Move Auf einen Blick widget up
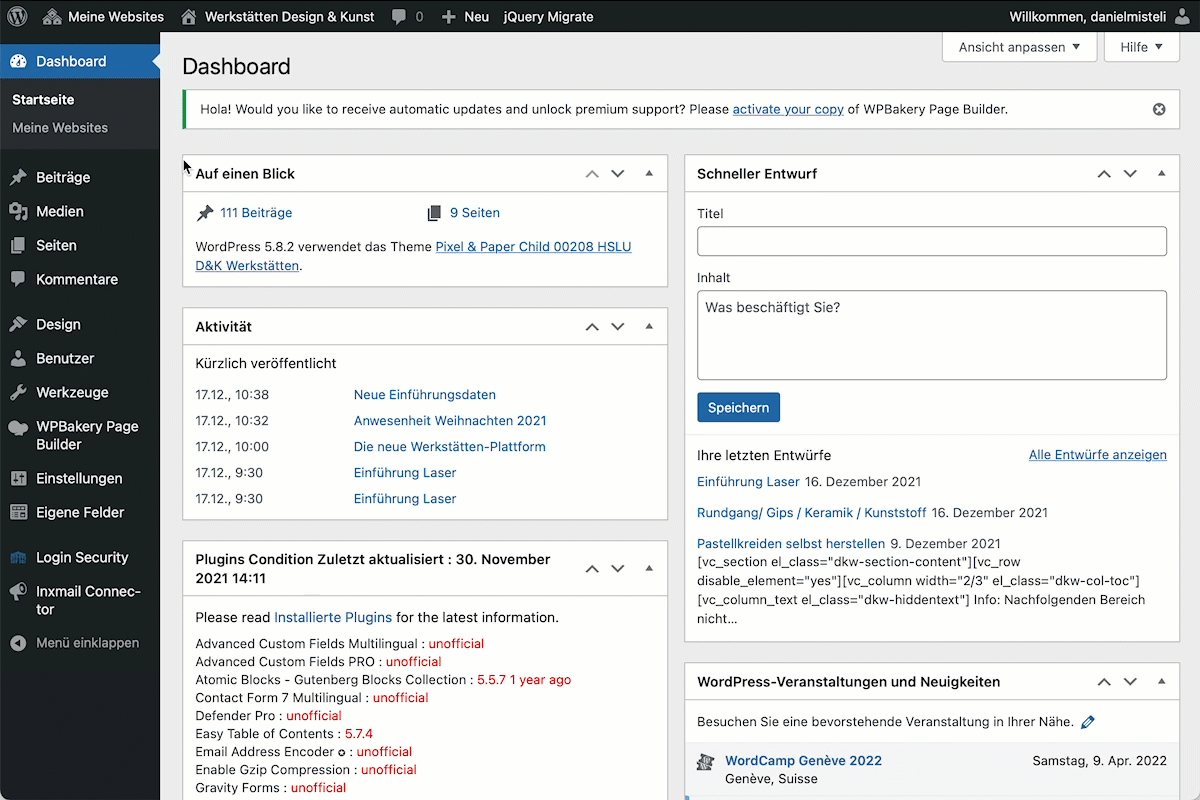This screenshot has width=1200, height=800. pyautogui.click(x=592, y=173)
